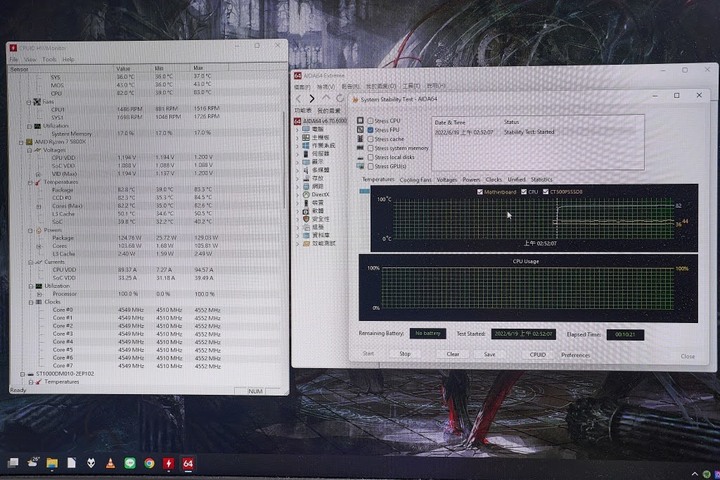Screen dimensions: 720x480
Task: Expand the Cores (Max) temperature subtree
Action: tap(39, 206)
